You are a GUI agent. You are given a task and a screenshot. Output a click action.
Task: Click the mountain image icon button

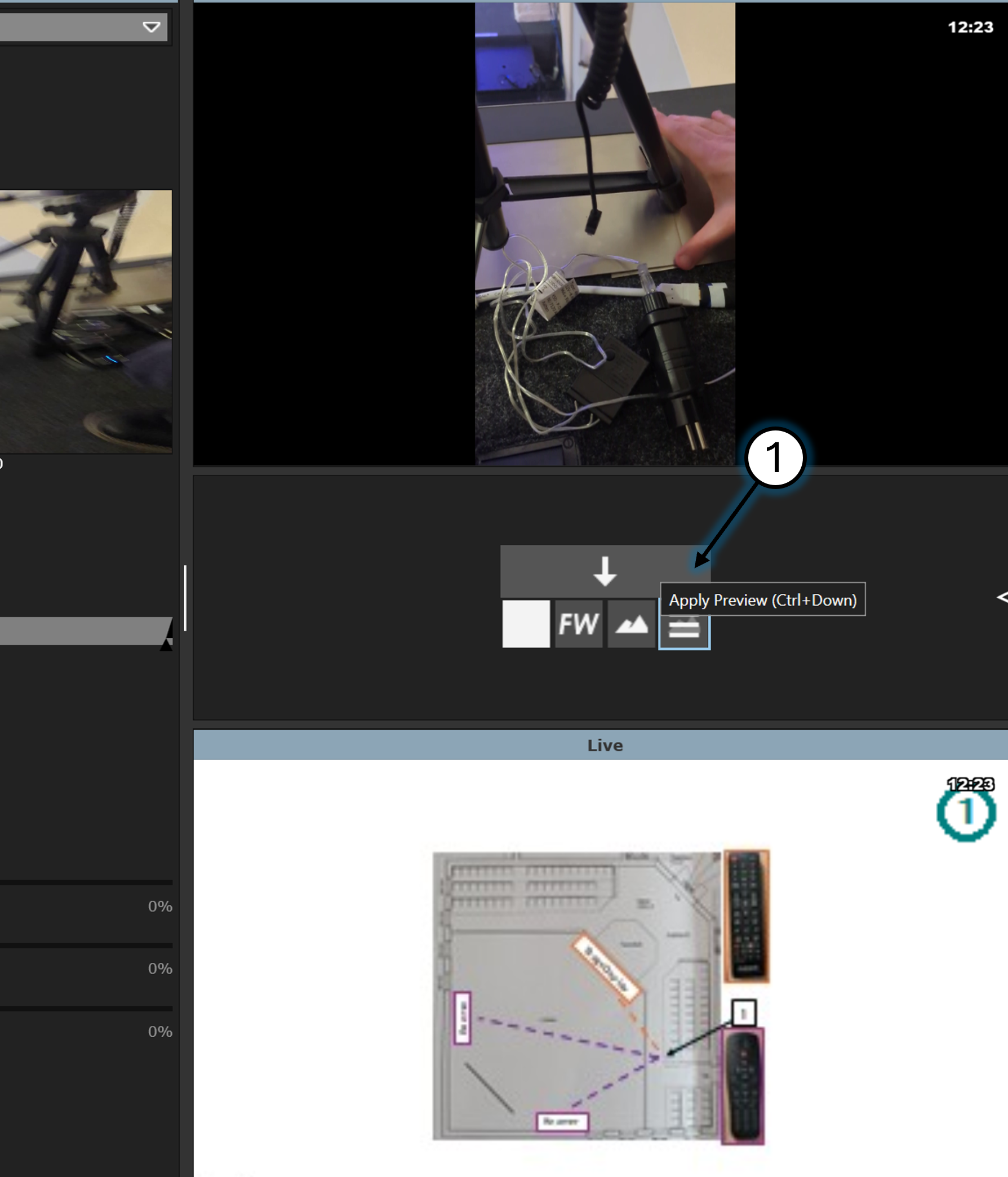coord(631,624)
